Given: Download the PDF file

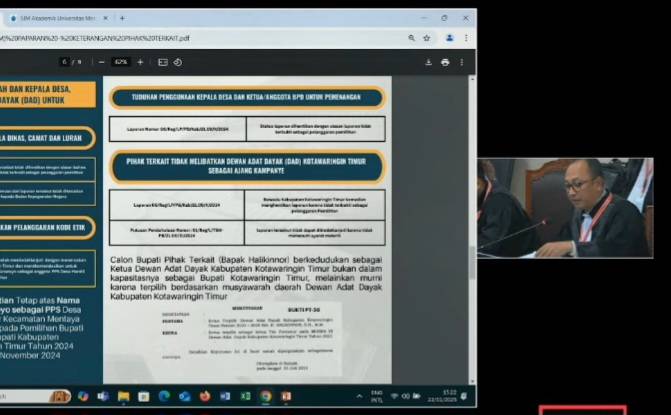Looking at the screenshot, I should click(428, 62).
